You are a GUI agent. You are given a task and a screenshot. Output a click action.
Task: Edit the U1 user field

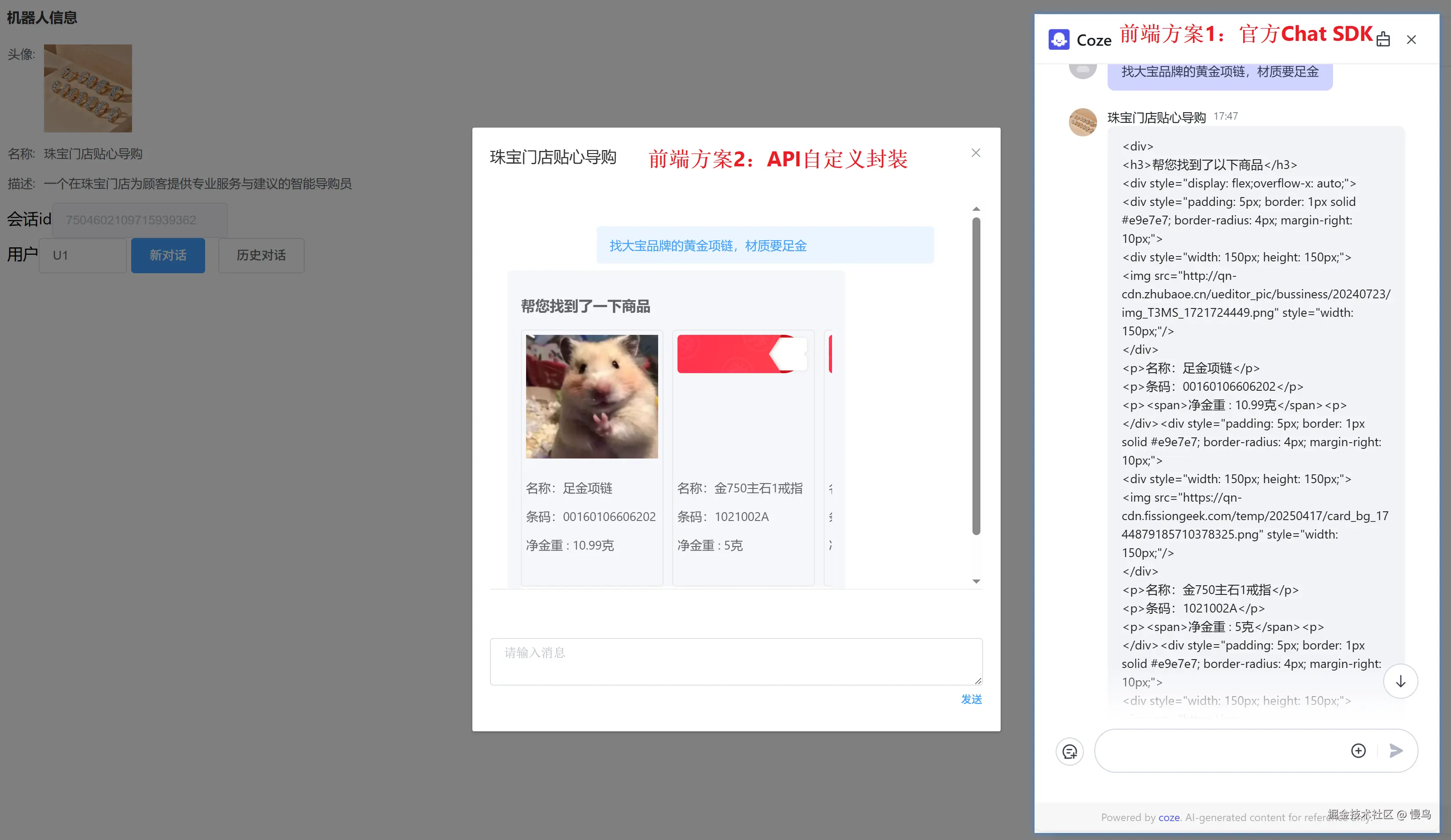pos(82,255)
